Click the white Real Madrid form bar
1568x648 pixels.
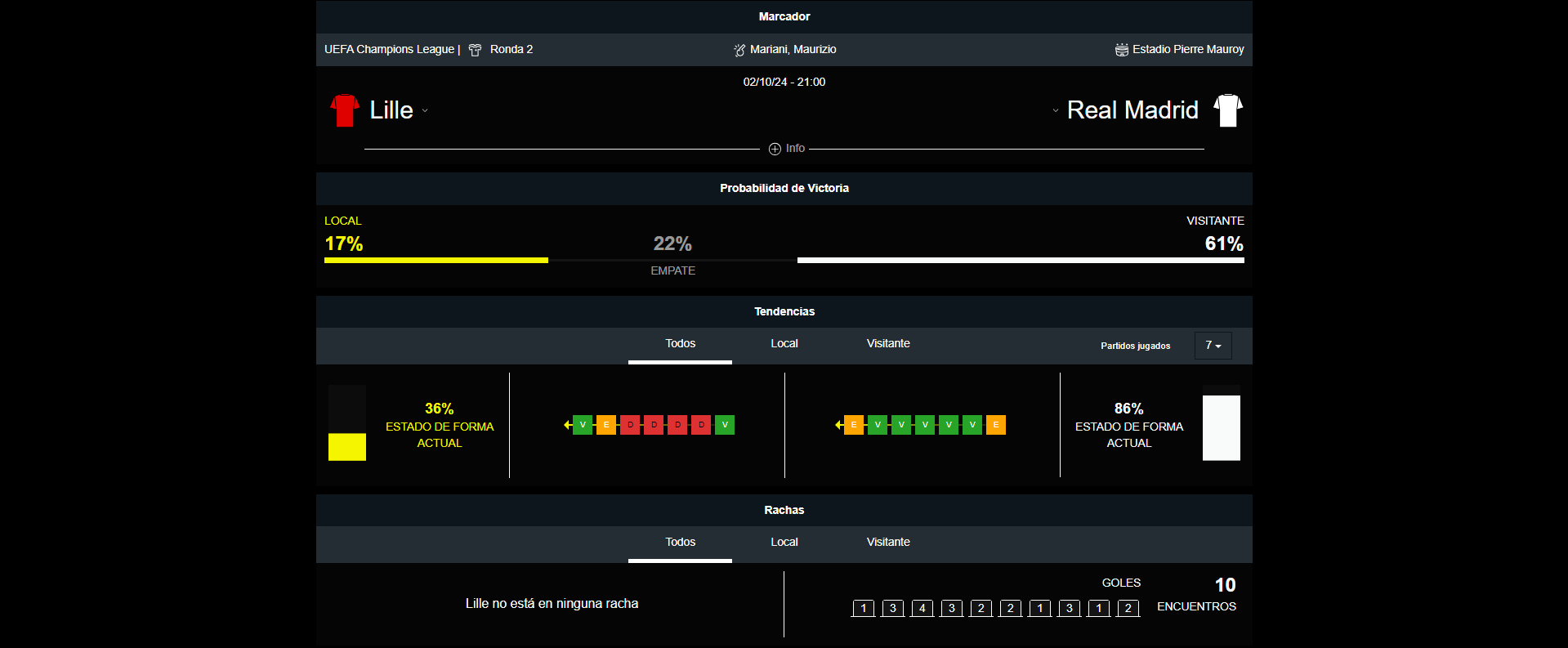point(1221,428)
